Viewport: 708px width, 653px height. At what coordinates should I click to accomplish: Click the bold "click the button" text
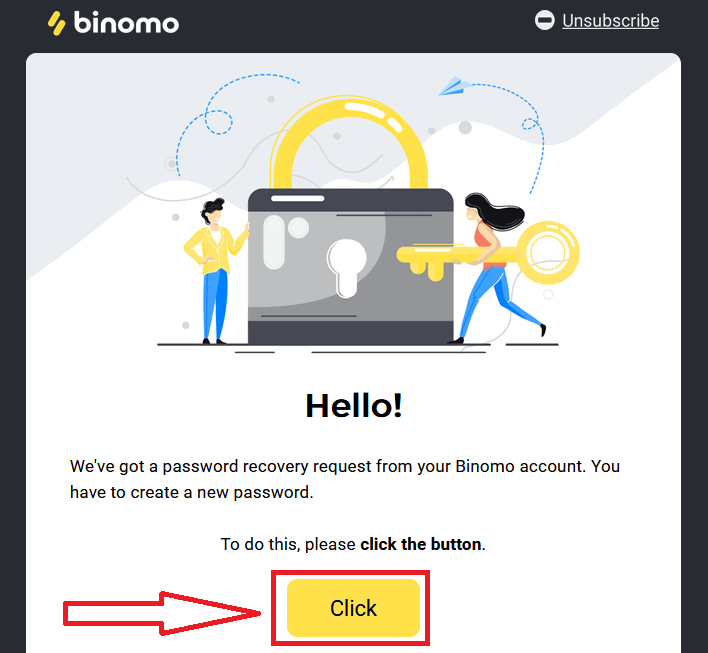pyautogui.click(x=421, y=545)
